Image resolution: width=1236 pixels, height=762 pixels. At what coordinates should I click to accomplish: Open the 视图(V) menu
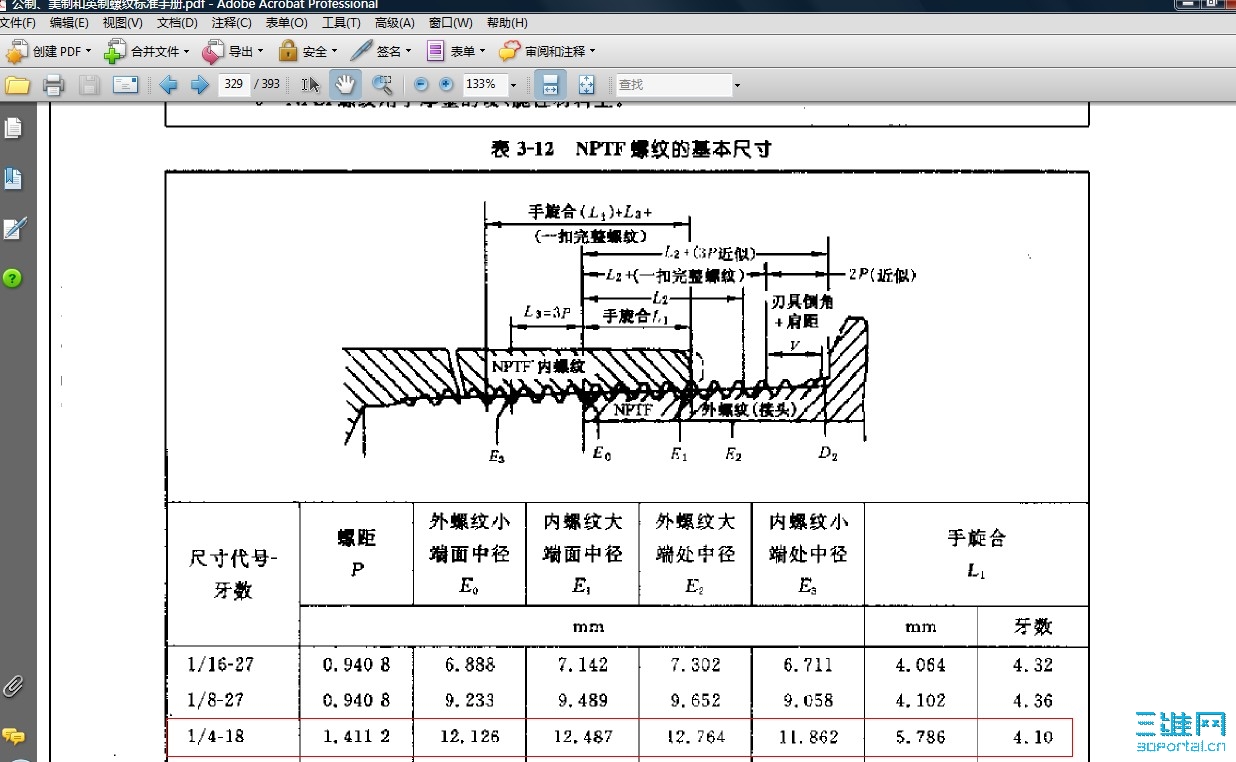tap(122, 23)
